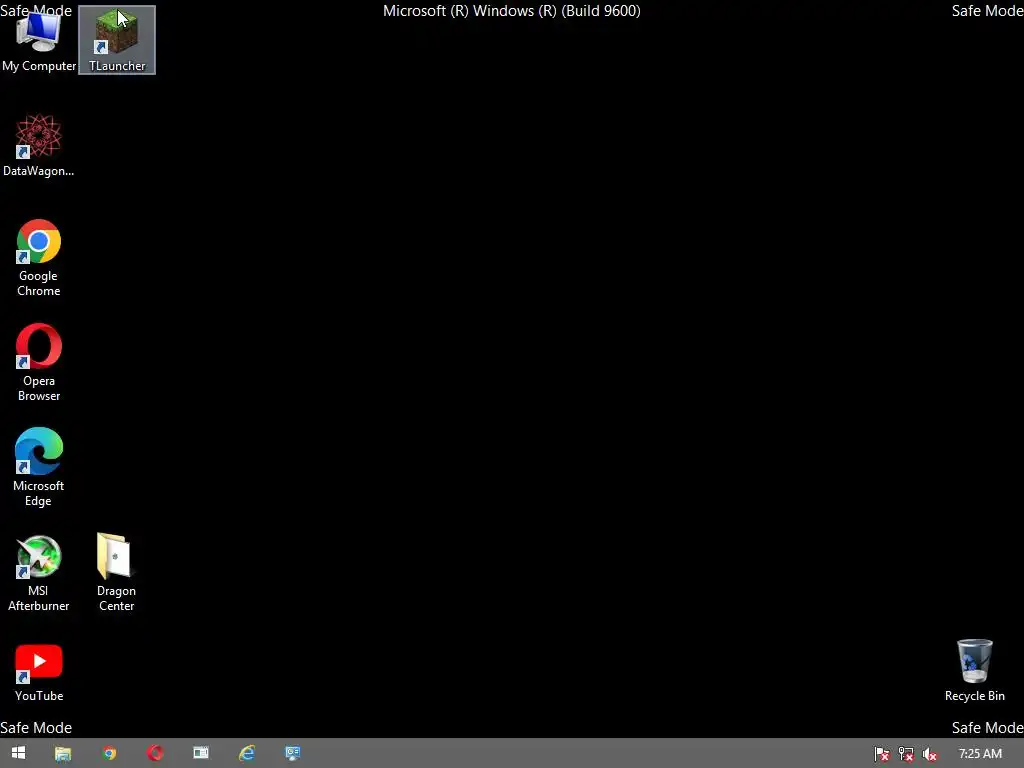Select the Microsoft Edge desktop shortcut
1024x768 pixels.
click(39, 468)
